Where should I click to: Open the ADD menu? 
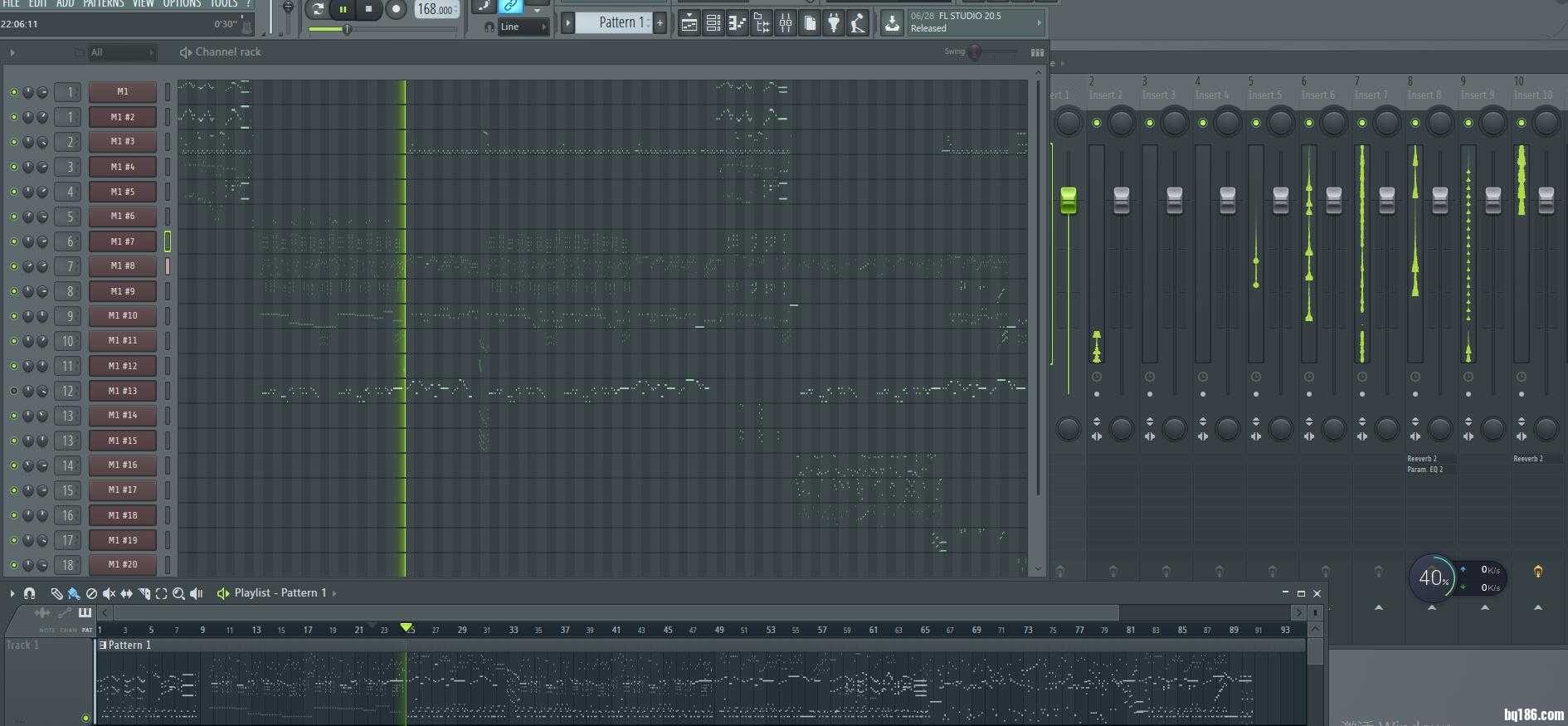pos(65,3)
